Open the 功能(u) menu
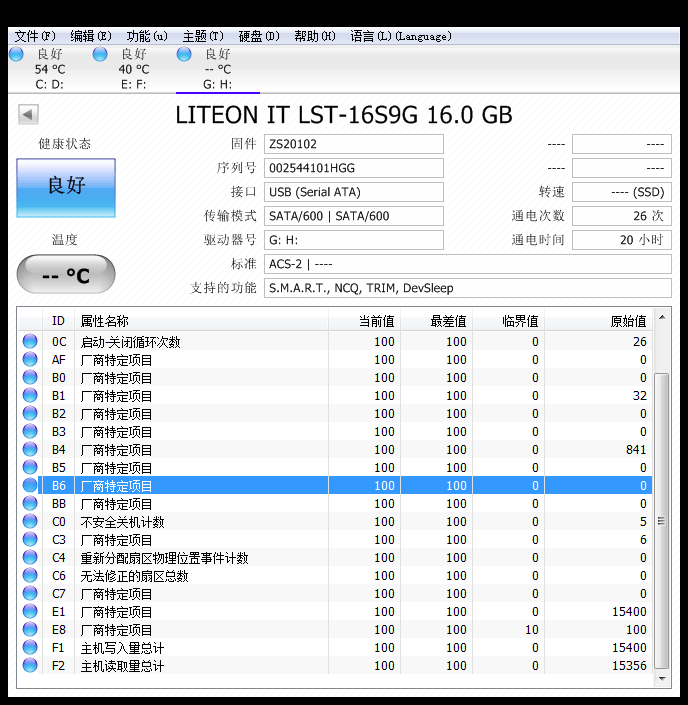The width and height of the screenshot is (688, 705). tap(147, 36)
